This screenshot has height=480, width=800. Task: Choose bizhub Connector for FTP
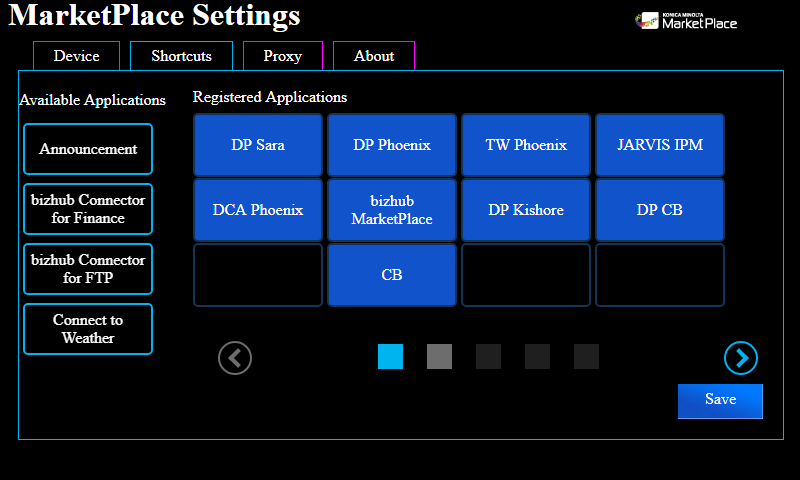(88, 269)
